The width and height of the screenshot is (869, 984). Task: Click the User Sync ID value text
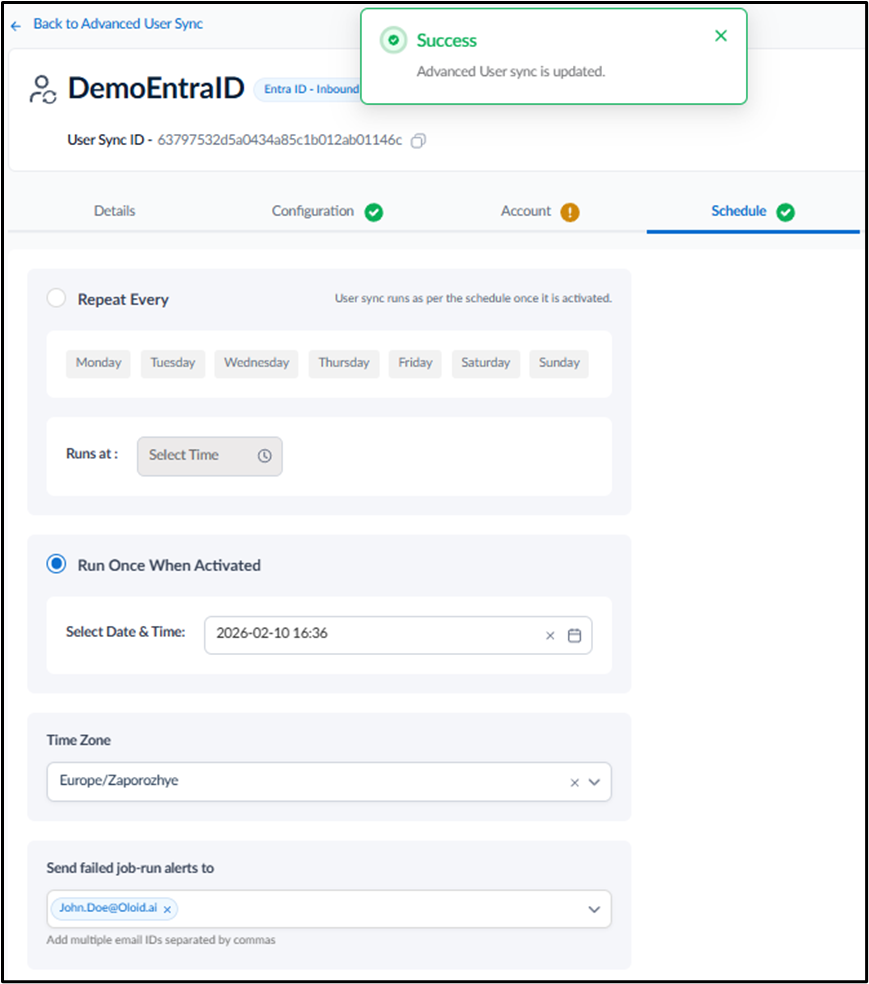coord(279,140)
